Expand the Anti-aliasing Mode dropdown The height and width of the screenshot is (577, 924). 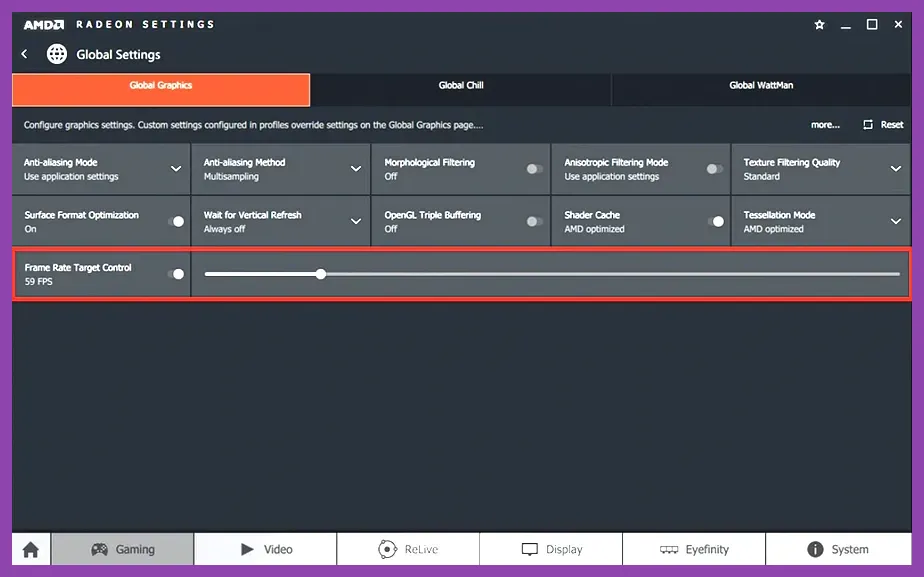176,169
